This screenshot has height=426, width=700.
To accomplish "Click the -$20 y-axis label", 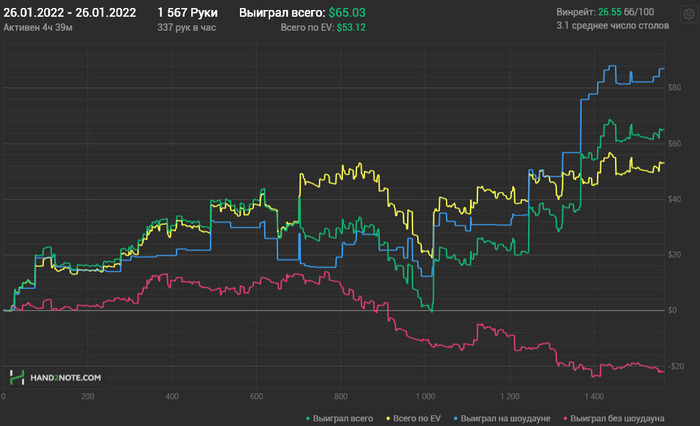I will click(x=676, y=366).
